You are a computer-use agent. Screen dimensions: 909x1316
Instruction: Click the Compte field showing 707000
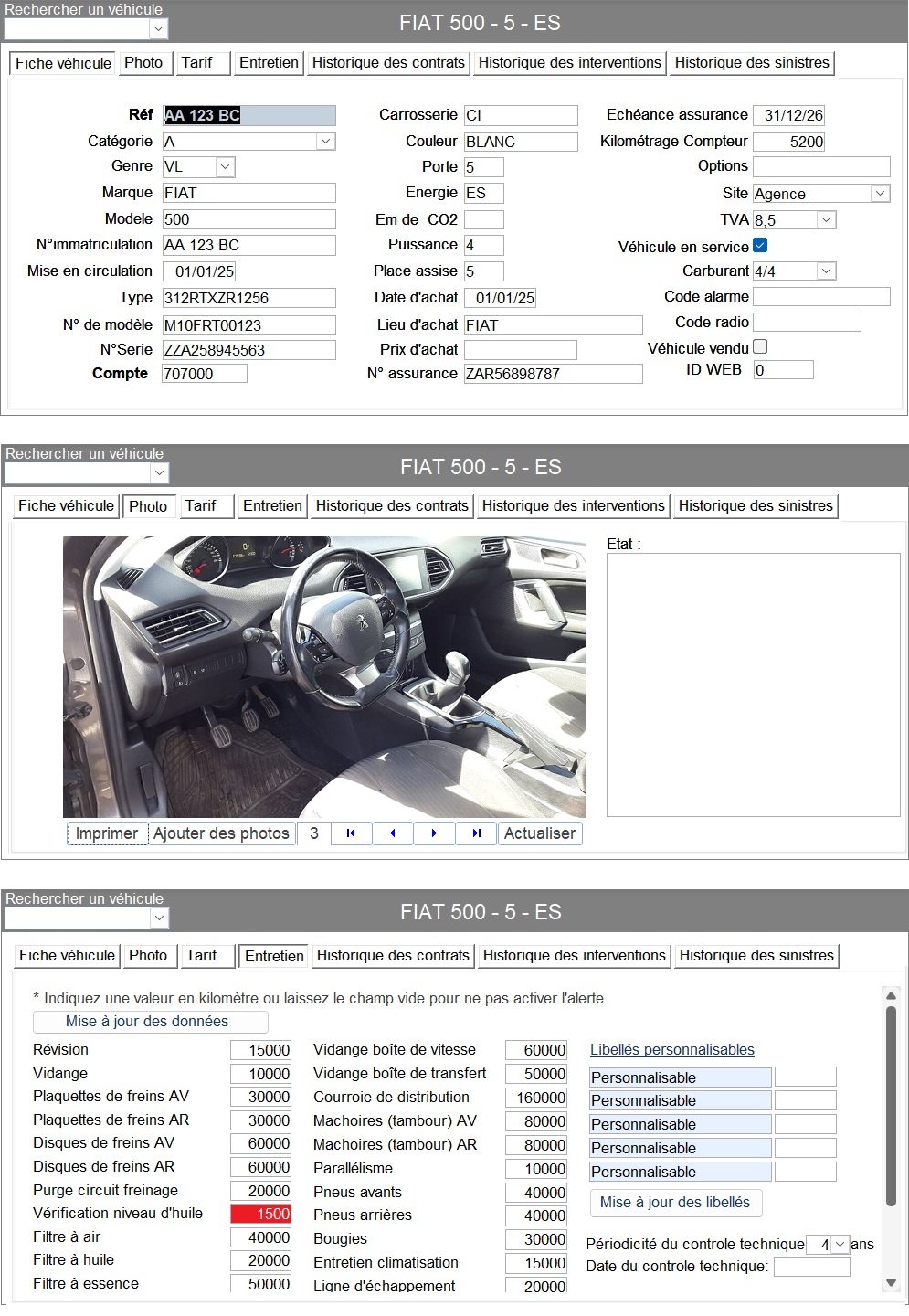click(205, 374)
